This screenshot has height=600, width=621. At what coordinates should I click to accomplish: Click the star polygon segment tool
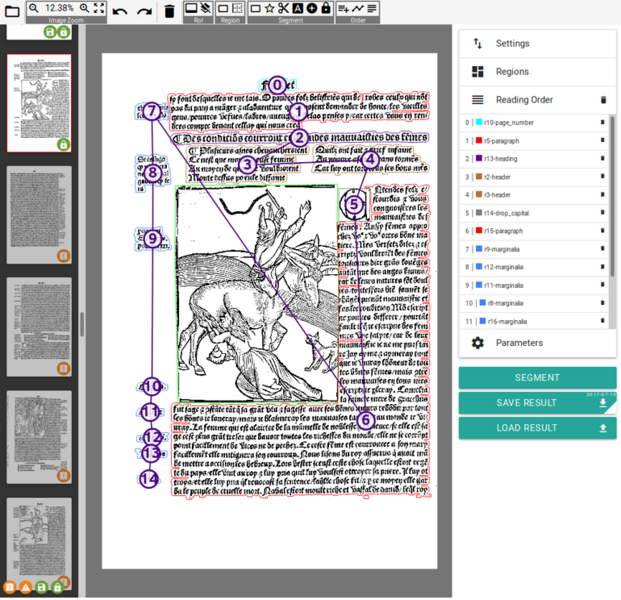coord(270,9)
